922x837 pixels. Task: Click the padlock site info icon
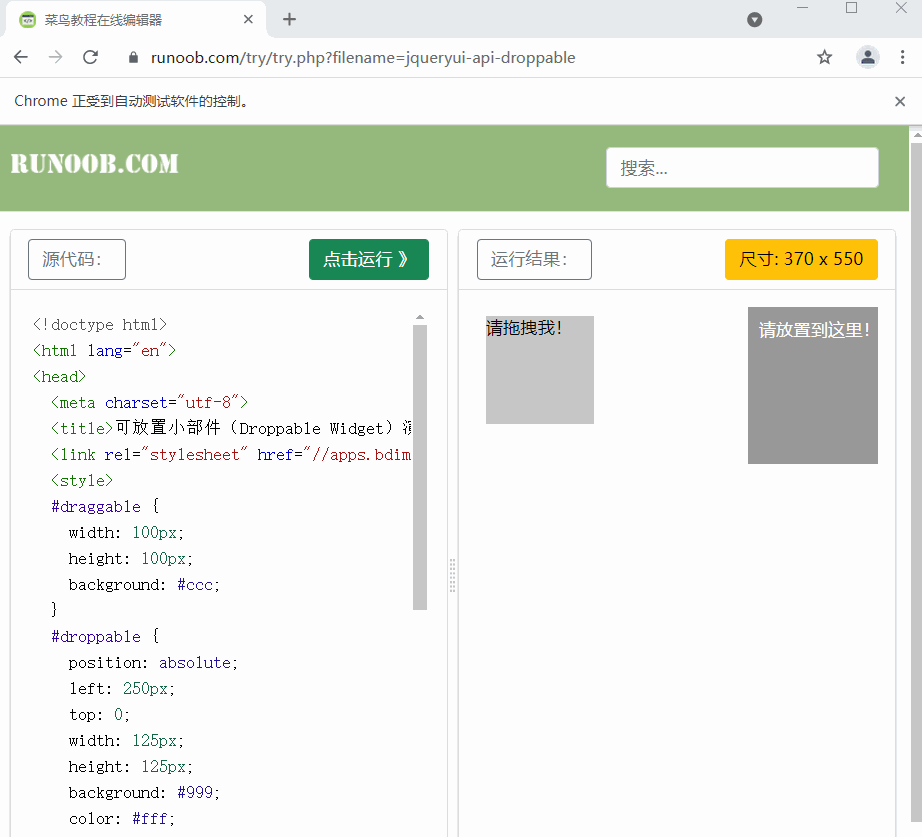[x=133, y=57]
